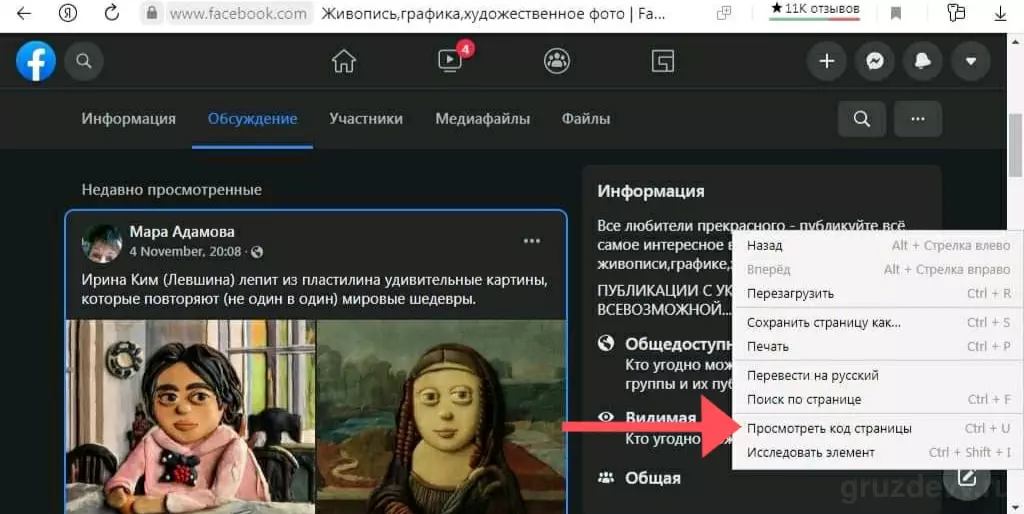Image resolution: width=1024 pixels, height=514 pixels.
Task: Choose Перезагрузить in the context menu
Action: [x=878, y=294]
